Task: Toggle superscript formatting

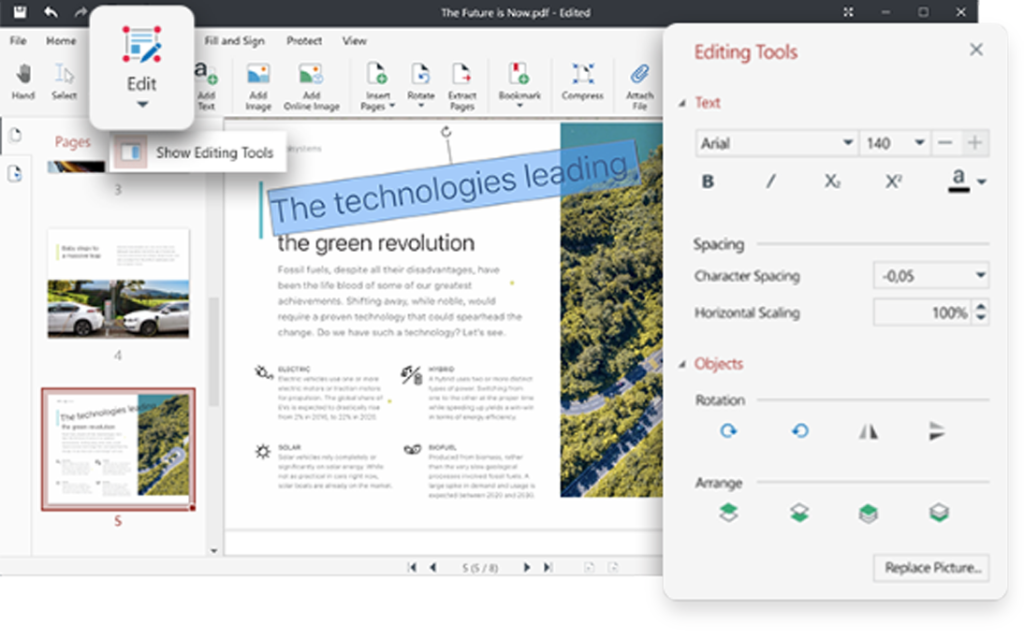Action: pos(894,181)
